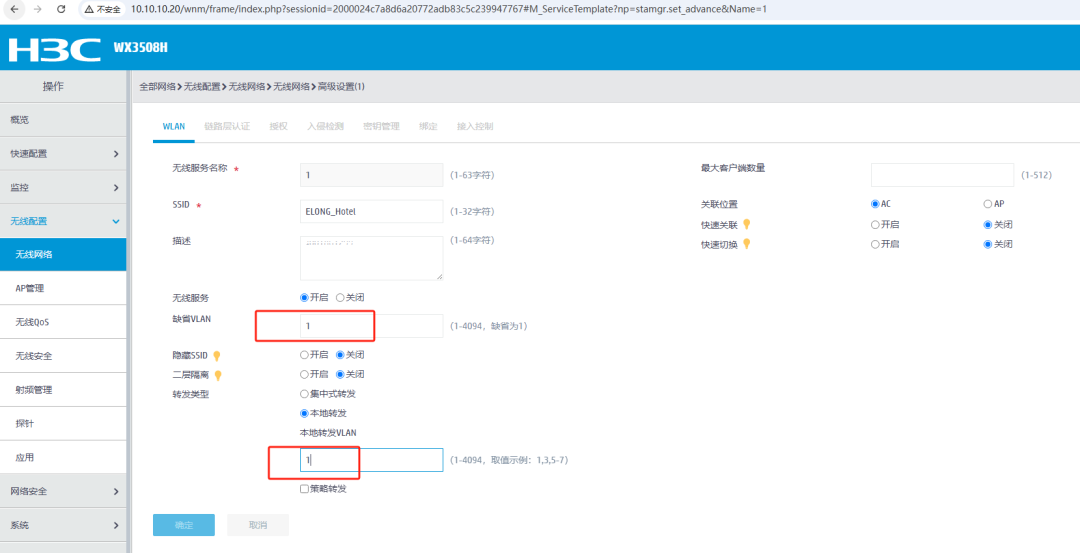
Task: Switch to the 密钥管理 tab
Action: click(x=381, y=127)
